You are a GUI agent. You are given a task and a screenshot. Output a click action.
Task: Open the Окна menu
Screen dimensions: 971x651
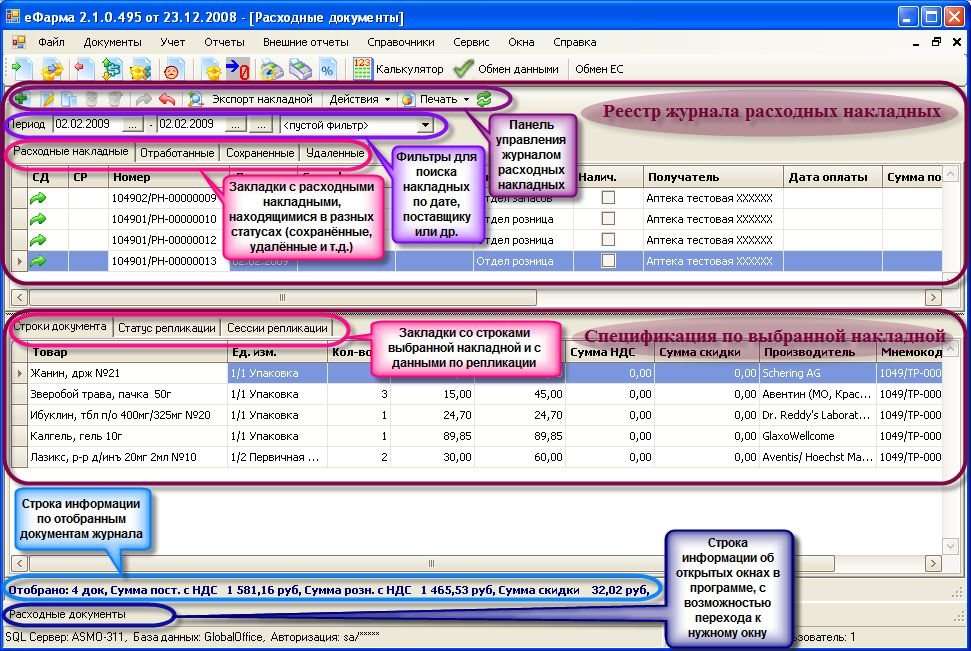[521, 42]
